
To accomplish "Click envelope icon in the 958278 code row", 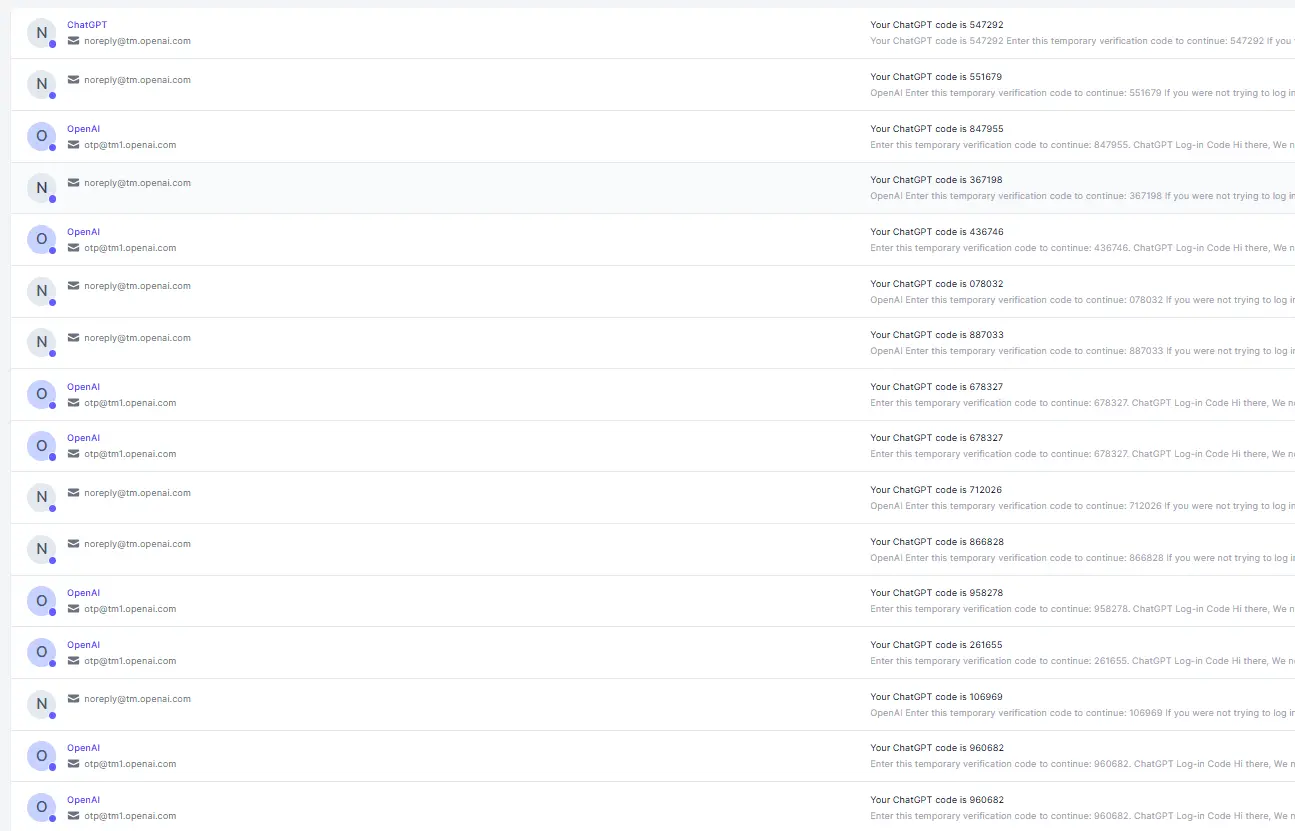I will pos(73,609).
